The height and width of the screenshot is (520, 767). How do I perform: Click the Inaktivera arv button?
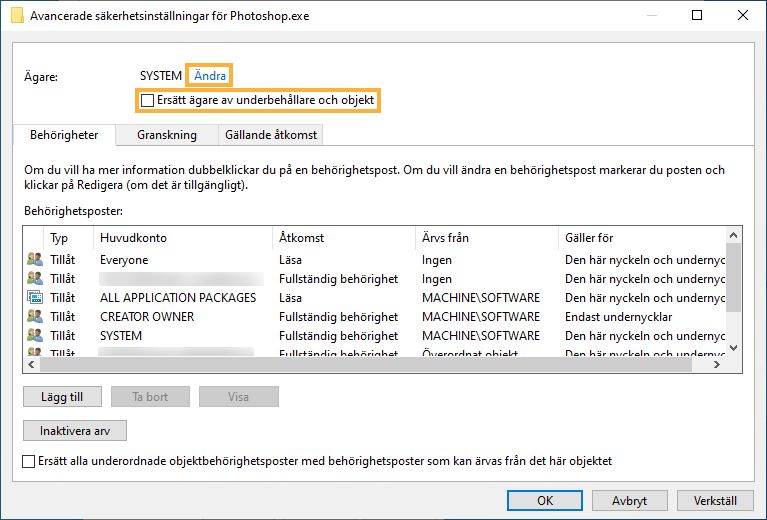tap(75, 430)
